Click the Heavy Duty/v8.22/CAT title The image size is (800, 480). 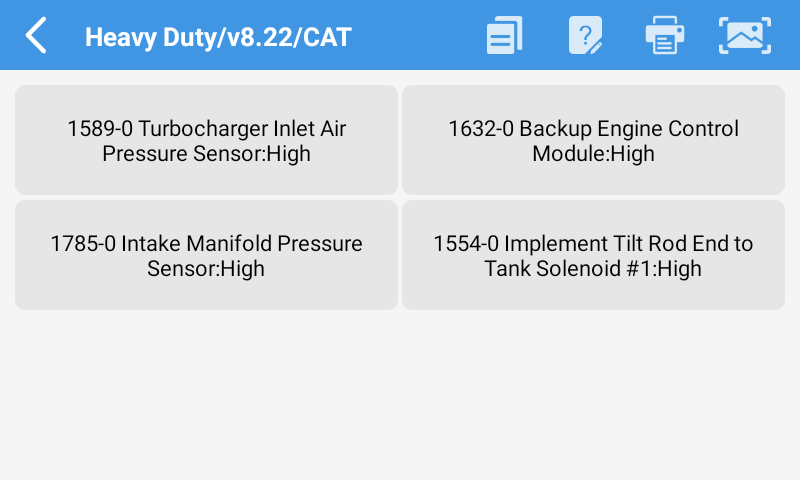coord(218,38)
